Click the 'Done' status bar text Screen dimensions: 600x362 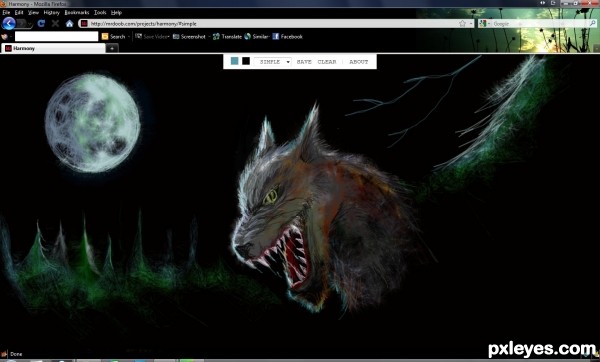pos(16,354)
